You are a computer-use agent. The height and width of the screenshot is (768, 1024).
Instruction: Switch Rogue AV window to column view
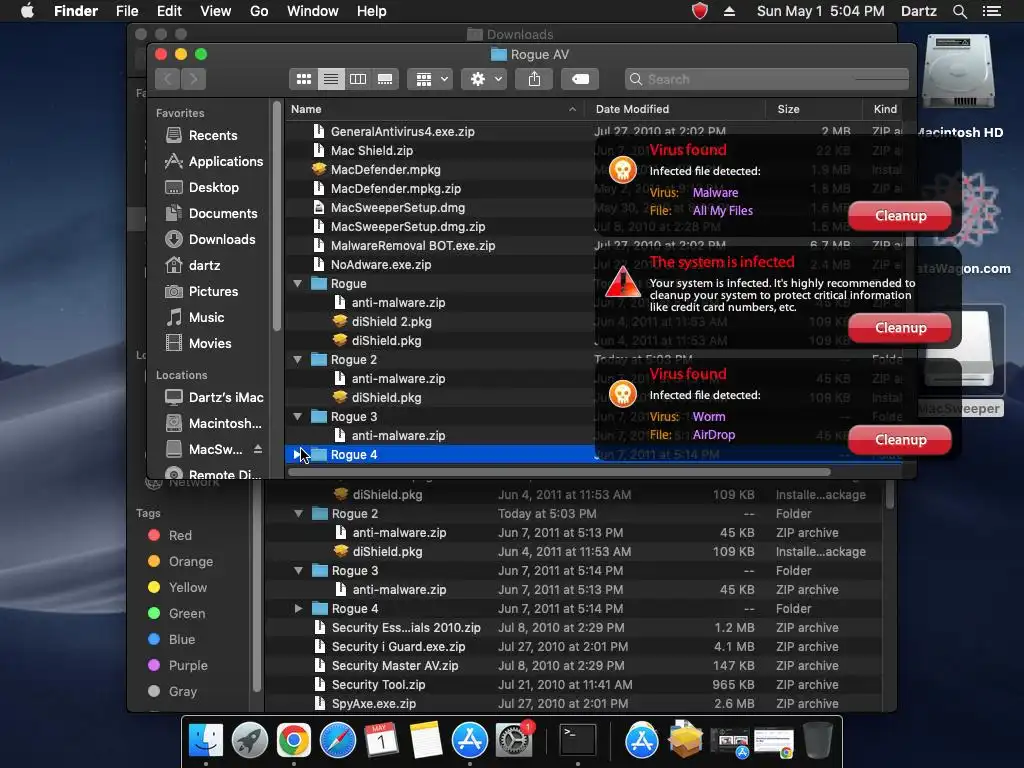358,79
